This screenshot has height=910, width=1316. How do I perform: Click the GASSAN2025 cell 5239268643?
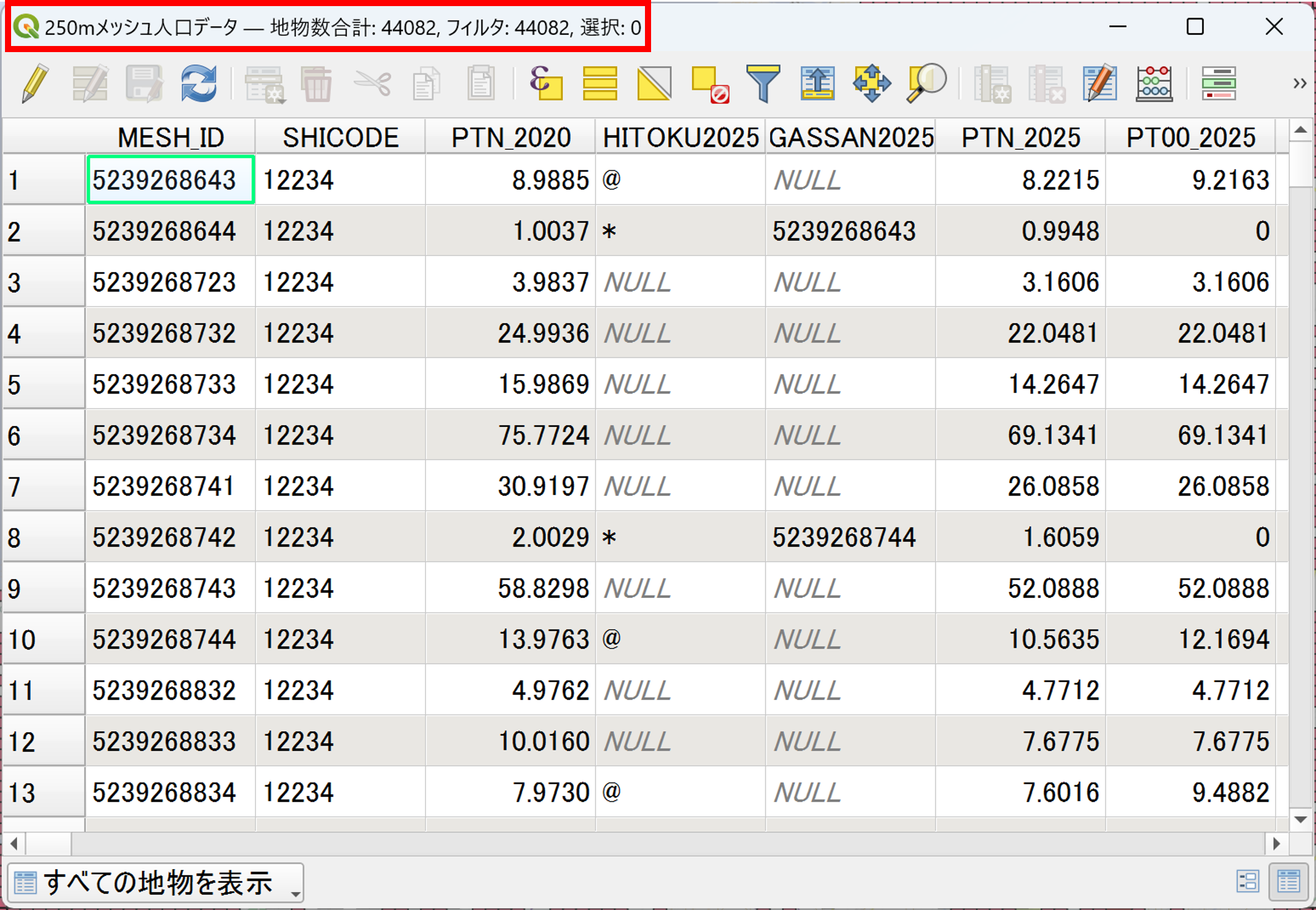(851, 231)
